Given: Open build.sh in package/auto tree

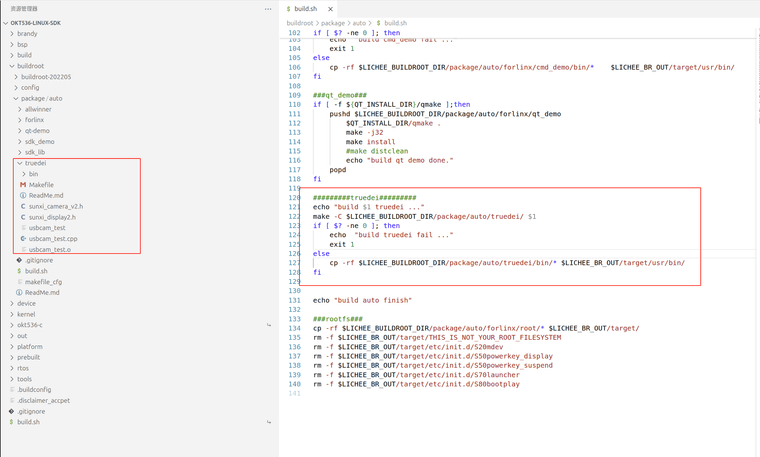Looking at the screenshot, I should click(x=32, y=271).
